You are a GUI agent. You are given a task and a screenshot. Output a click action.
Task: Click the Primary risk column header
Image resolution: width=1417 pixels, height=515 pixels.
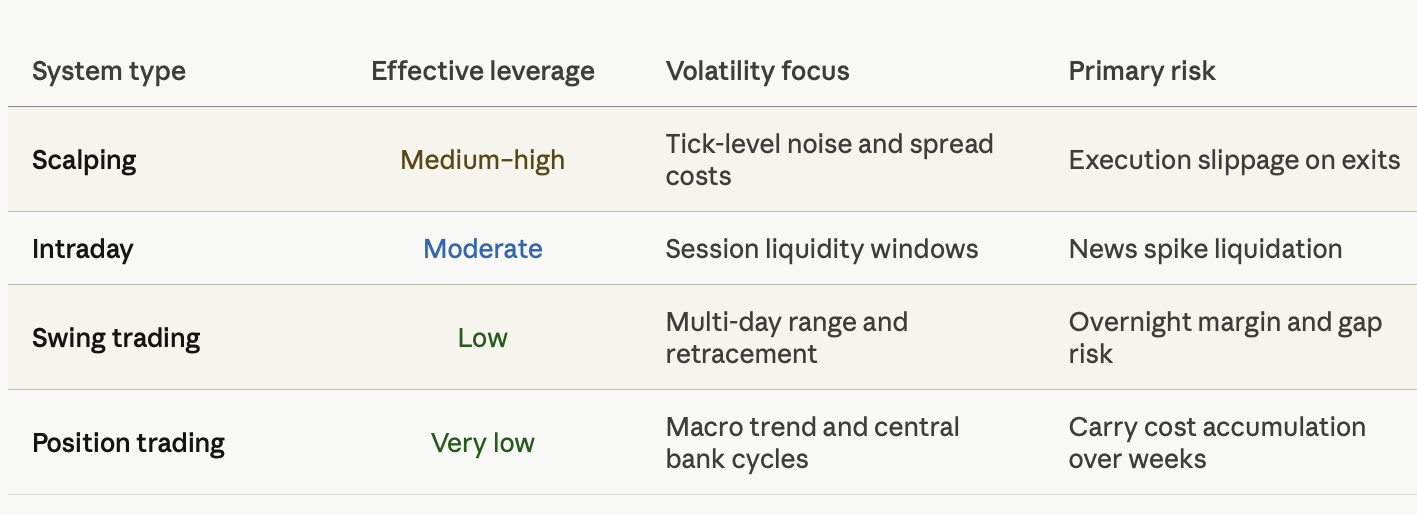[x=1142, y=71]
